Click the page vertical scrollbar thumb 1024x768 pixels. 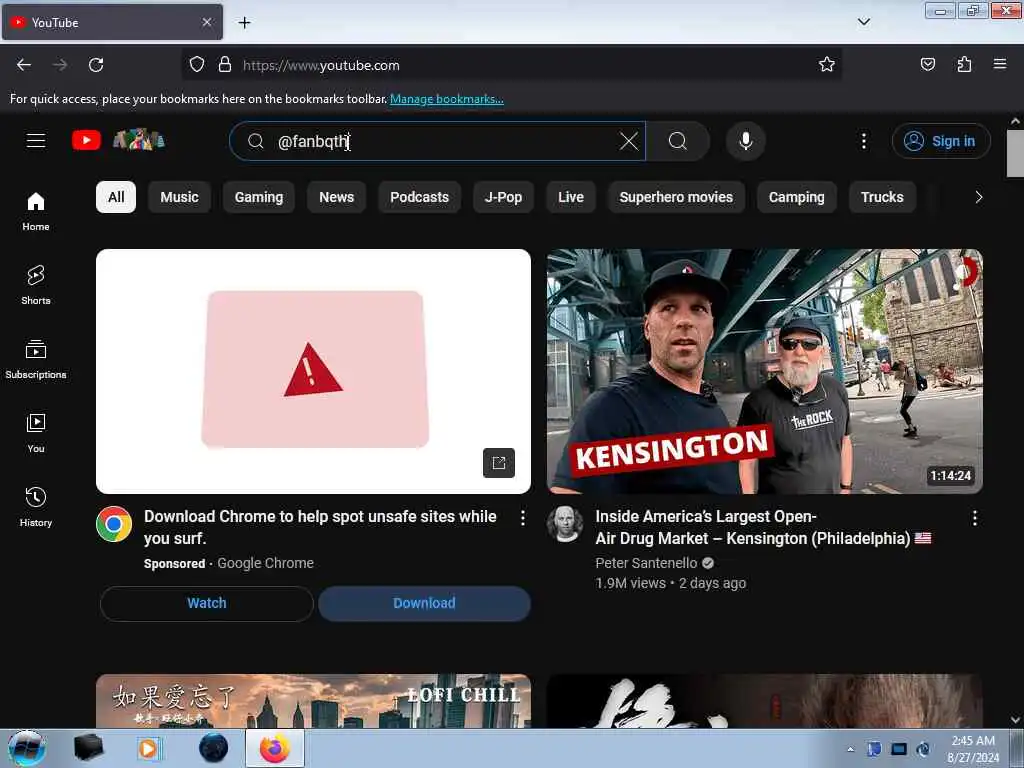tap(1015, 153)
